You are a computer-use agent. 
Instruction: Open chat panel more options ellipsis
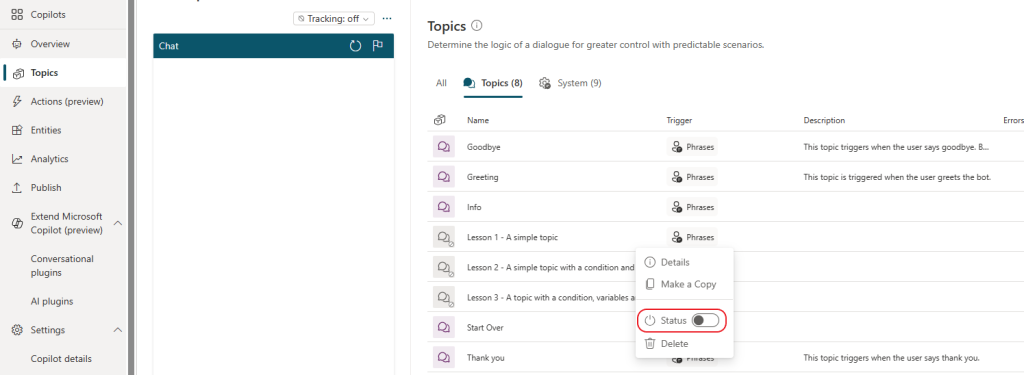click(x=387, y=18)
